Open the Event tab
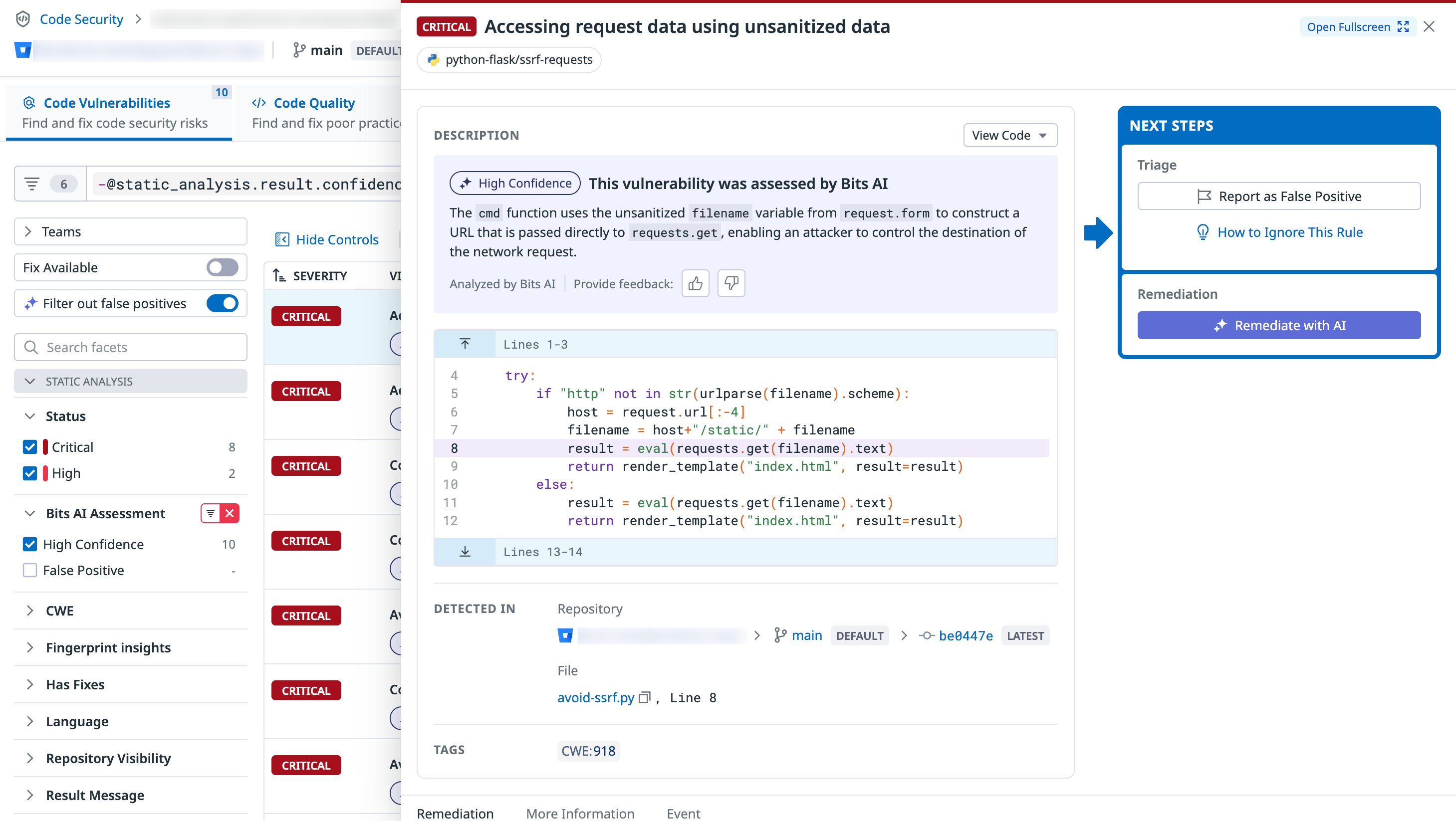 point(683,813)
